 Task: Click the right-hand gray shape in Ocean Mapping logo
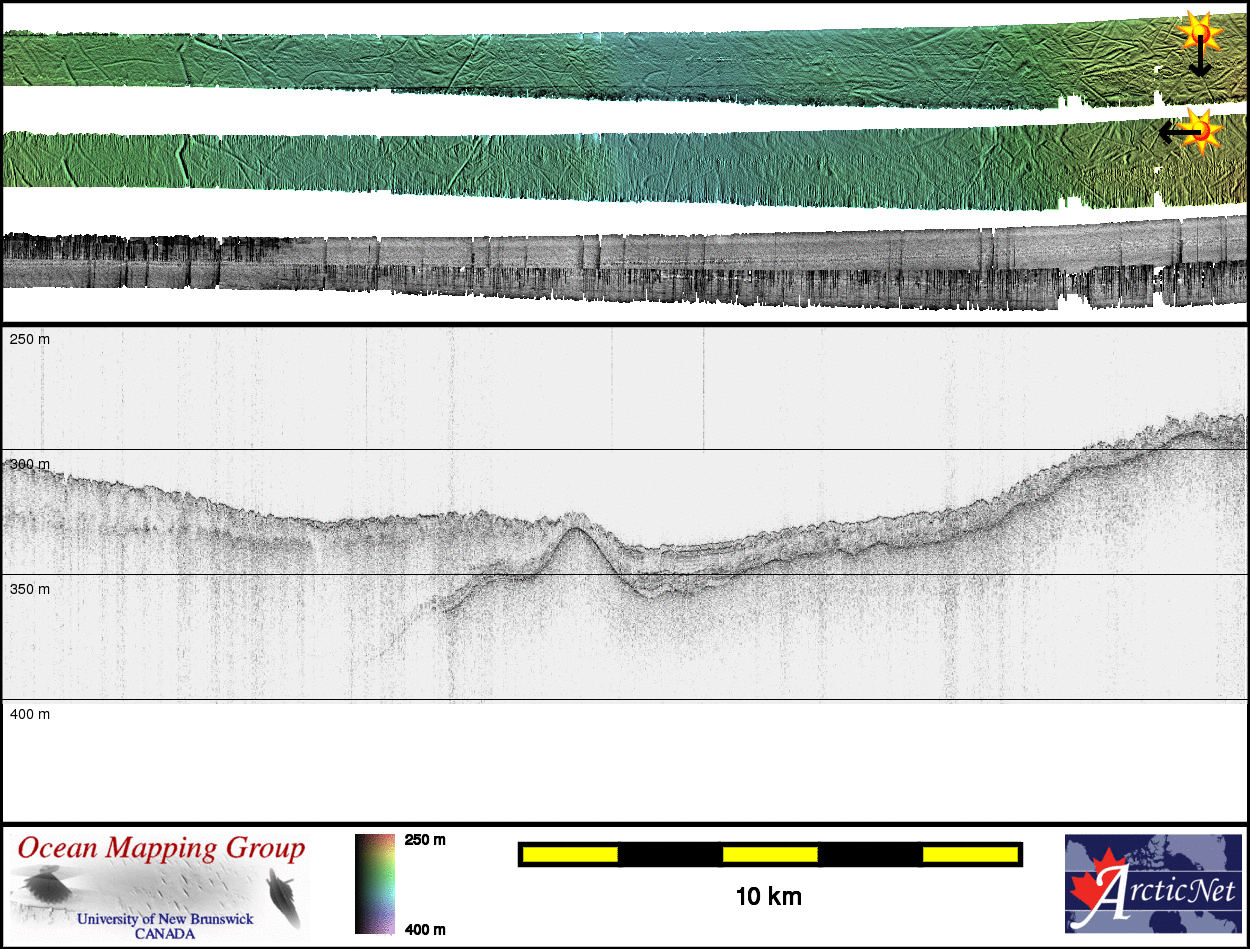(x=283, y=893)
